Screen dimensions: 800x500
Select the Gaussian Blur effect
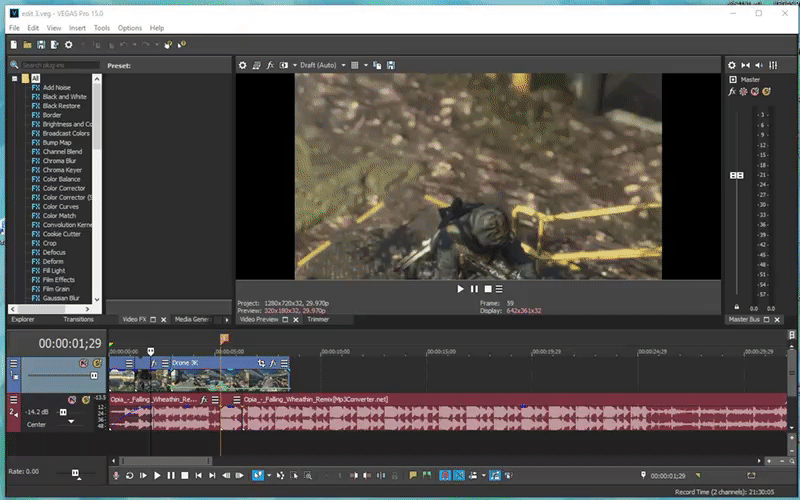click(x=61, y=298)
